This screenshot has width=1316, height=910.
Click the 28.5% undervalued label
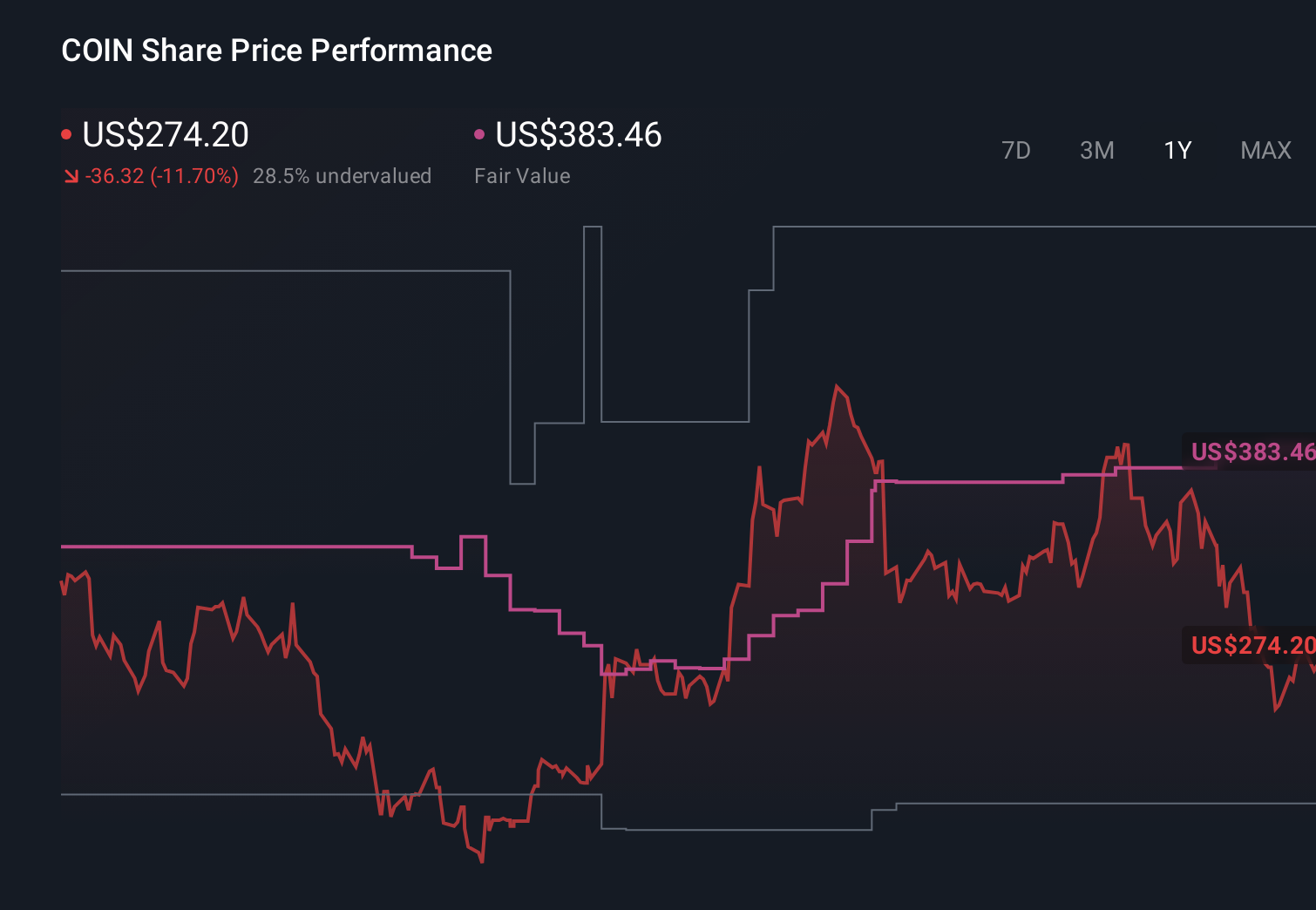pos(342,176)
